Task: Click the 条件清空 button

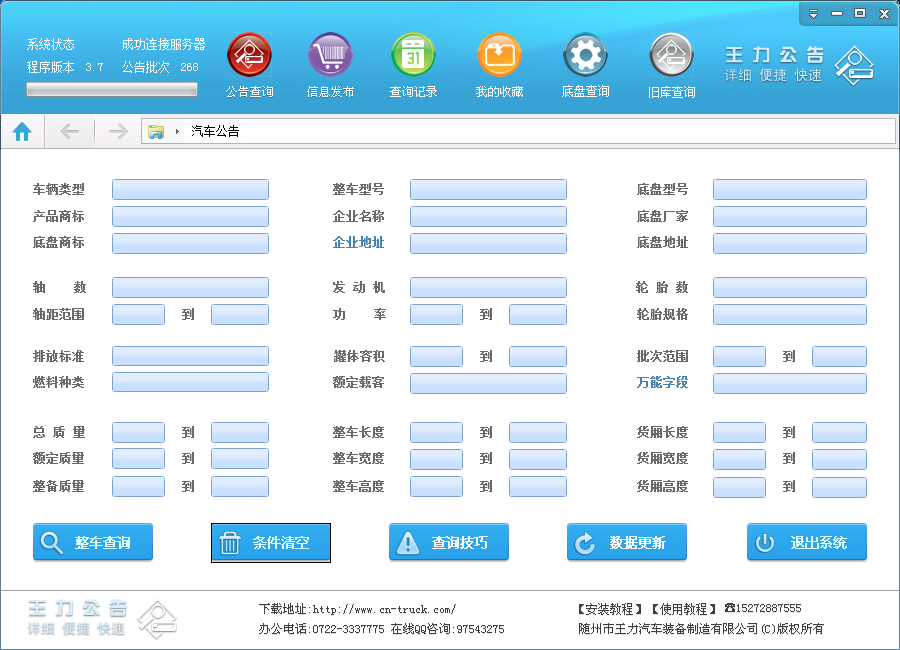Action: point(270,543)
